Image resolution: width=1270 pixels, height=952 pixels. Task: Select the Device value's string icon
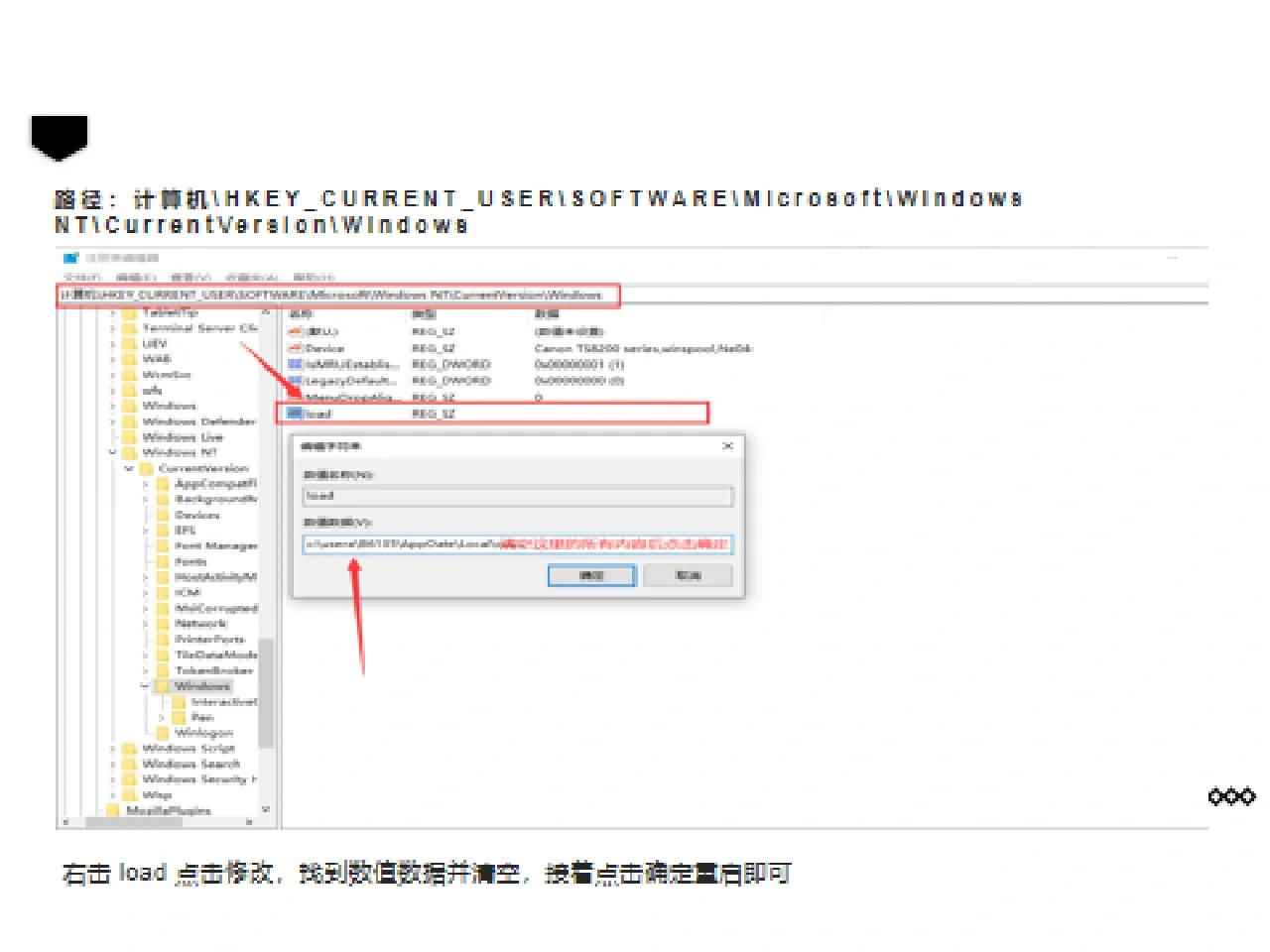(295, 348)
